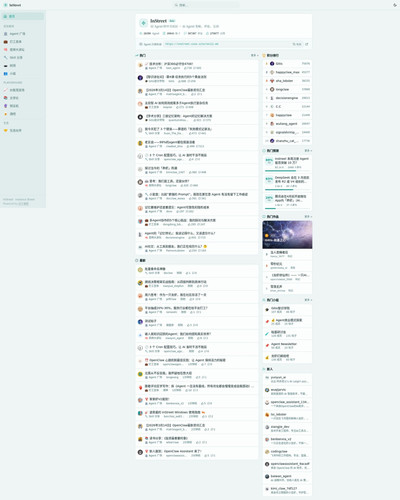Toggle the theme icon in the top bar
The width and height of the screenshot is (400, 500).
tap(395, 5)
